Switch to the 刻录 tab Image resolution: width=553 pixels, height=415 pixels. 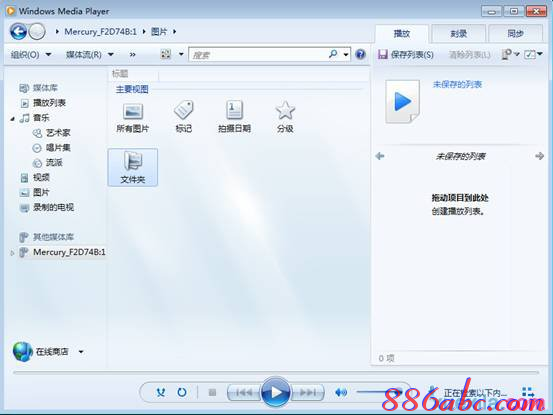click(x=458, y=34)
